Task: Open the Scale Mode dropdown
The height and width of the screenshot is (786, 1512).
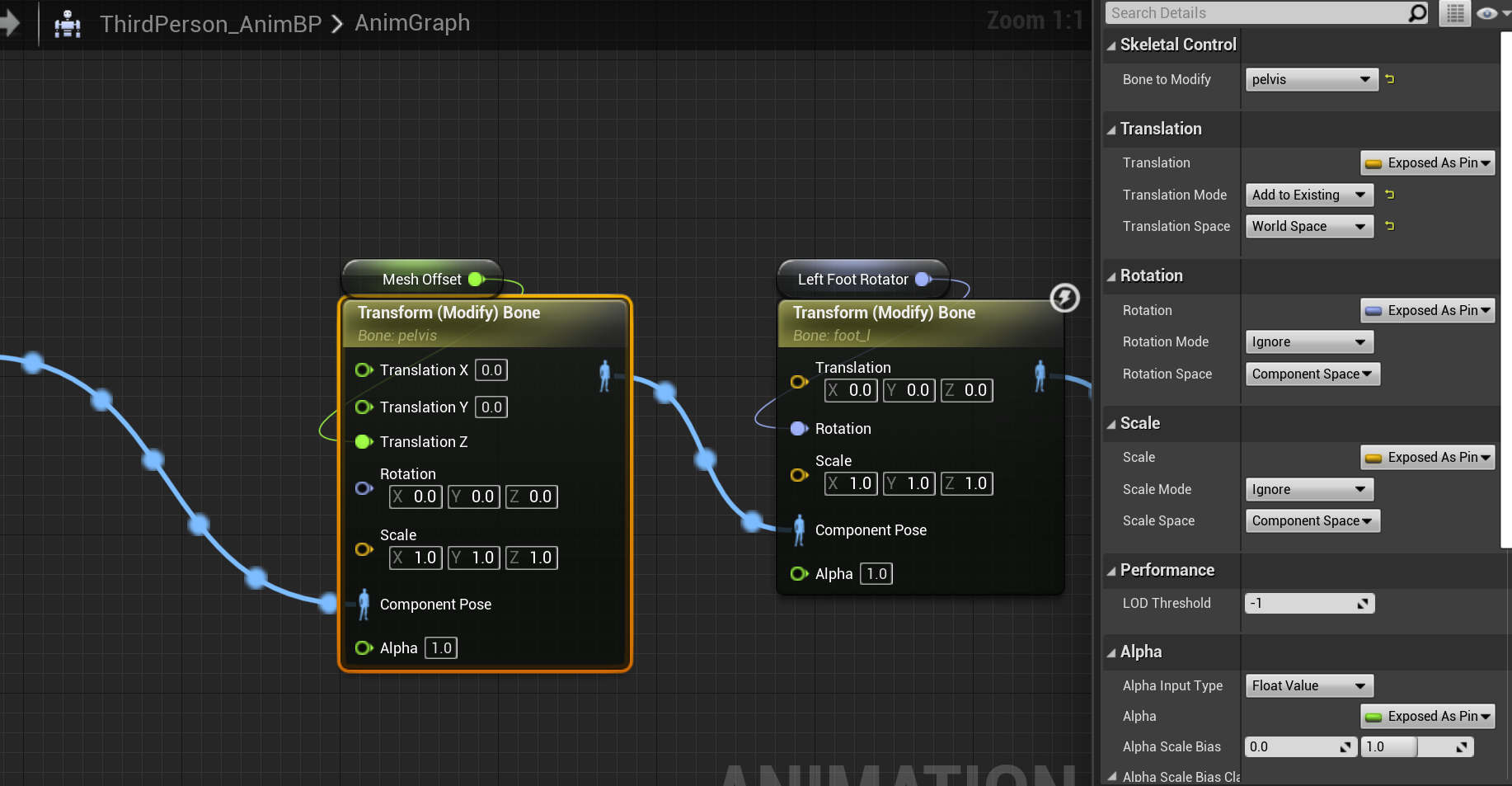Action: (1309, 489)
